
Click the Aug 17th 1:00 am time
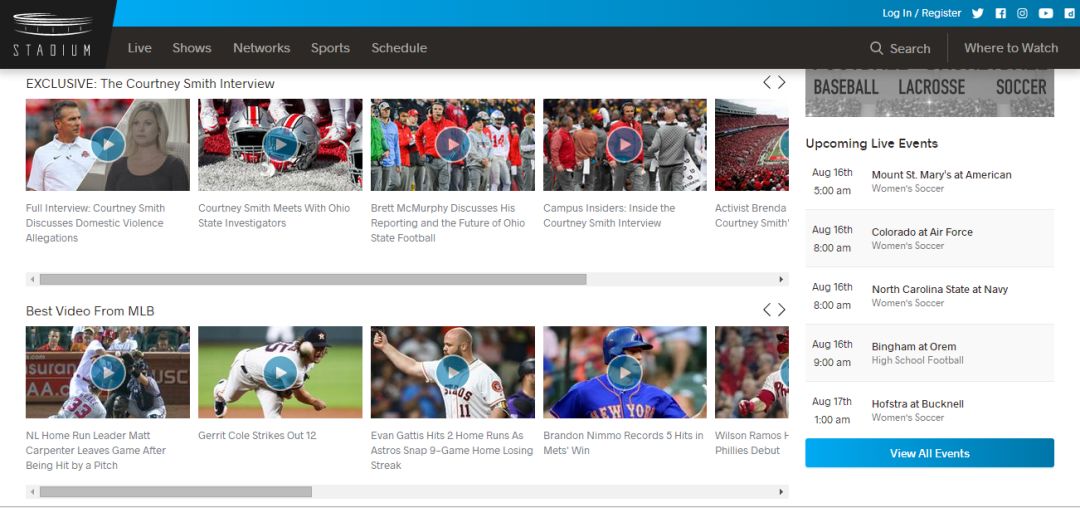tap(832, 410)
